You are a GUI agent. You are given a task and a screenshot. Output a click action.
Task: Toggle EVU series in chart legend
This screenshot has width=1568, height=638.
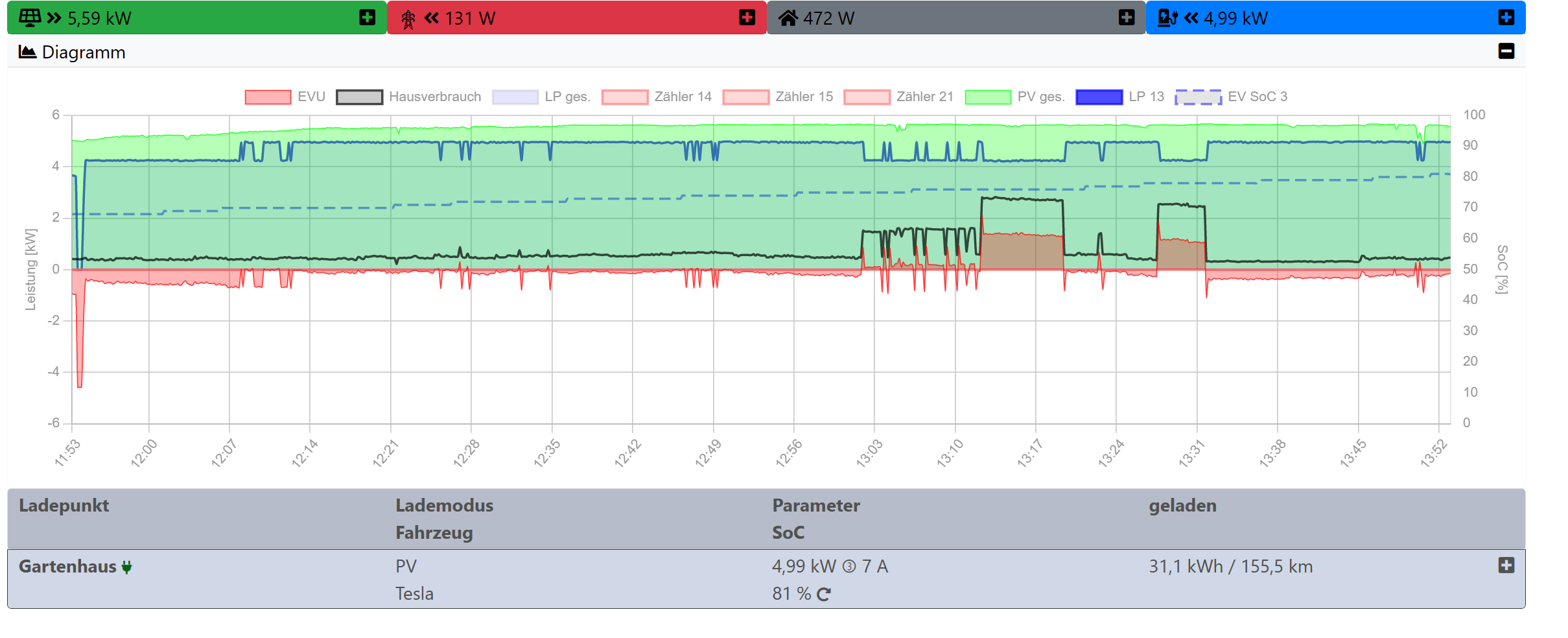[x=268, y=97]
